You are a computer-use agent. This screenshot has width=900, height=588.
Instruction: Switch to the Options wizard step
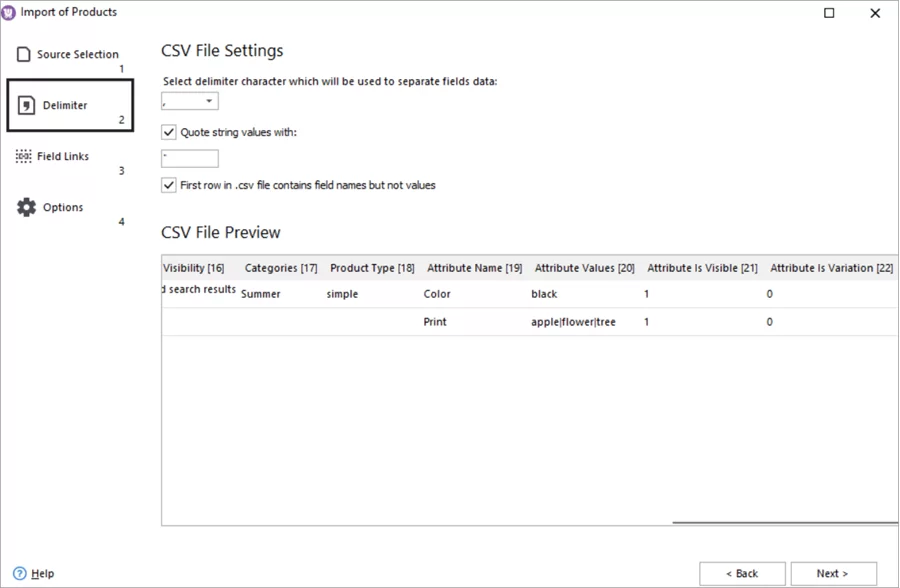click(x=62, y=207)
